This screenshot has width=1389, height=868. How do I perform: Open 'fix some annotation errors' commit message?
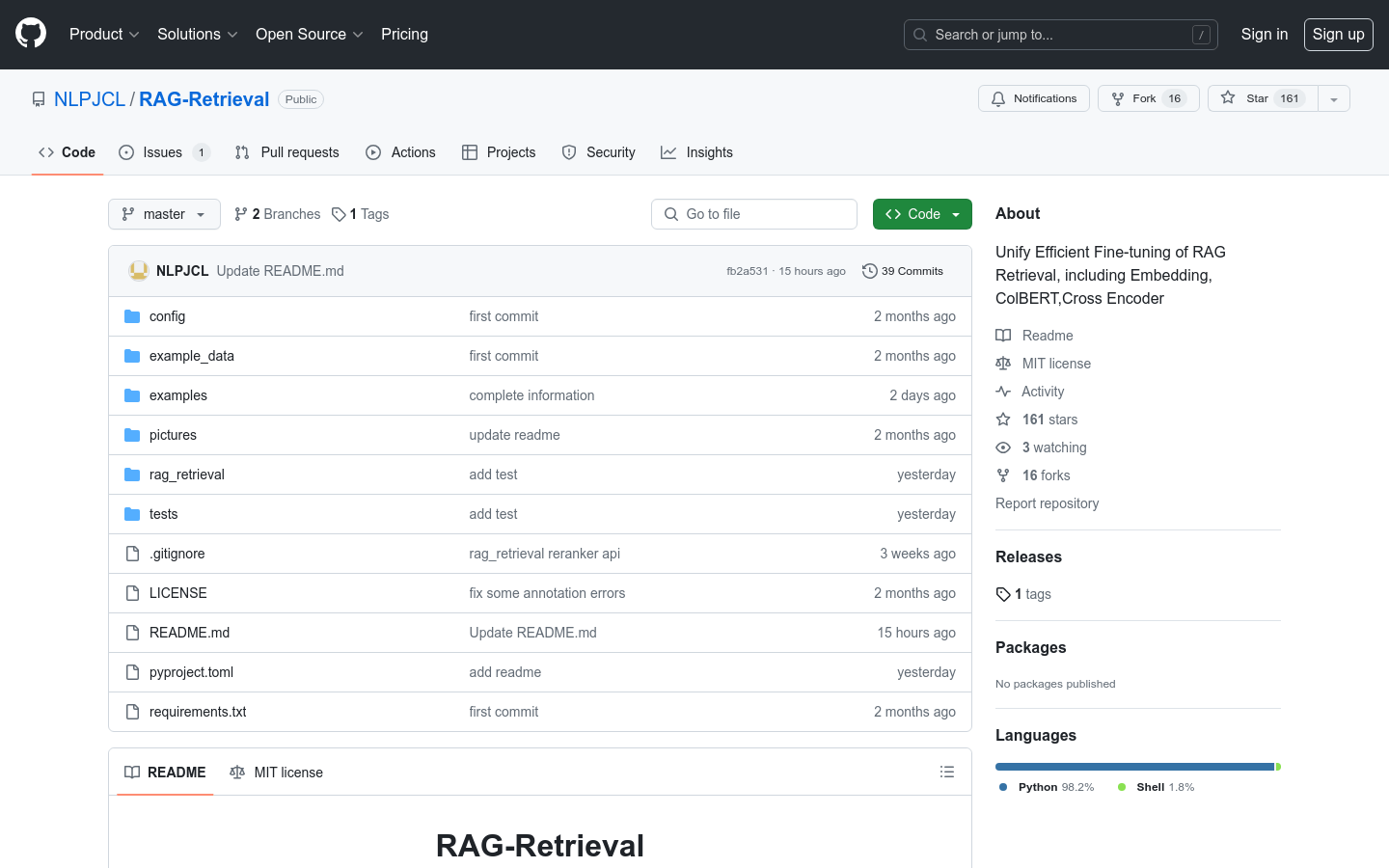547,593
